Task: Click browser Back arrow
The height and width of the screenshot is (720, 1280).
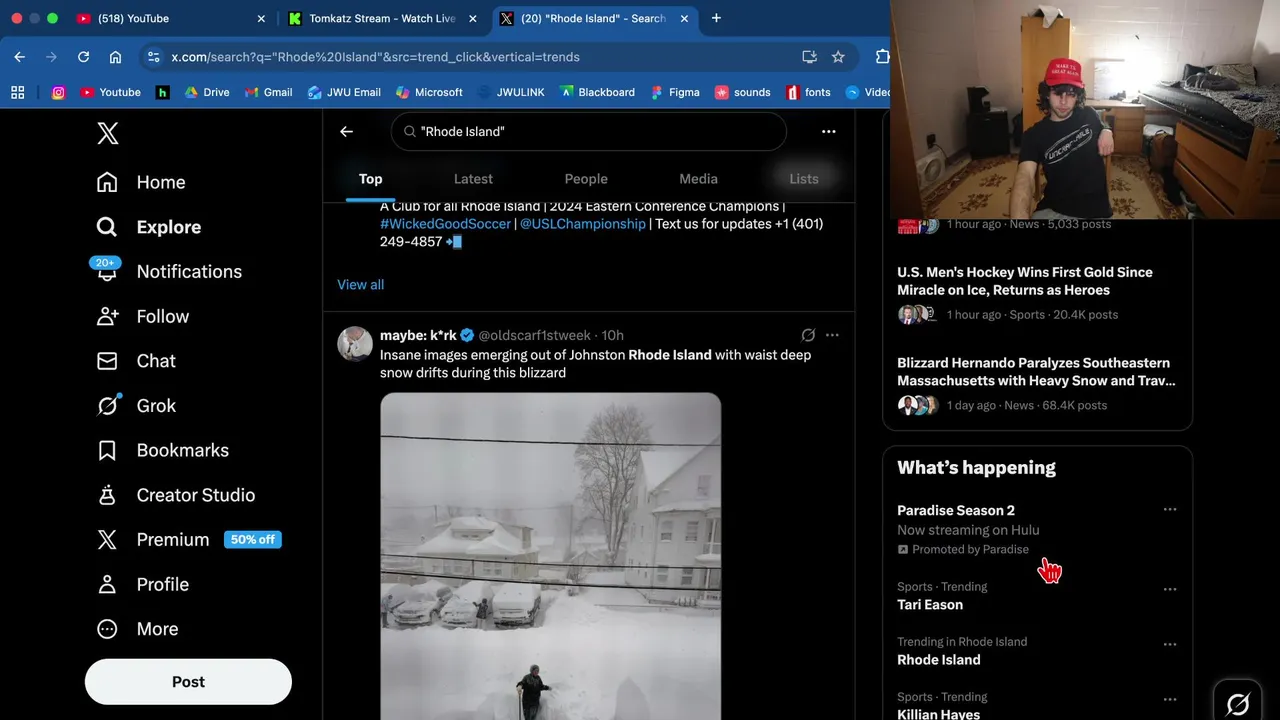Action: click(20, 57)
